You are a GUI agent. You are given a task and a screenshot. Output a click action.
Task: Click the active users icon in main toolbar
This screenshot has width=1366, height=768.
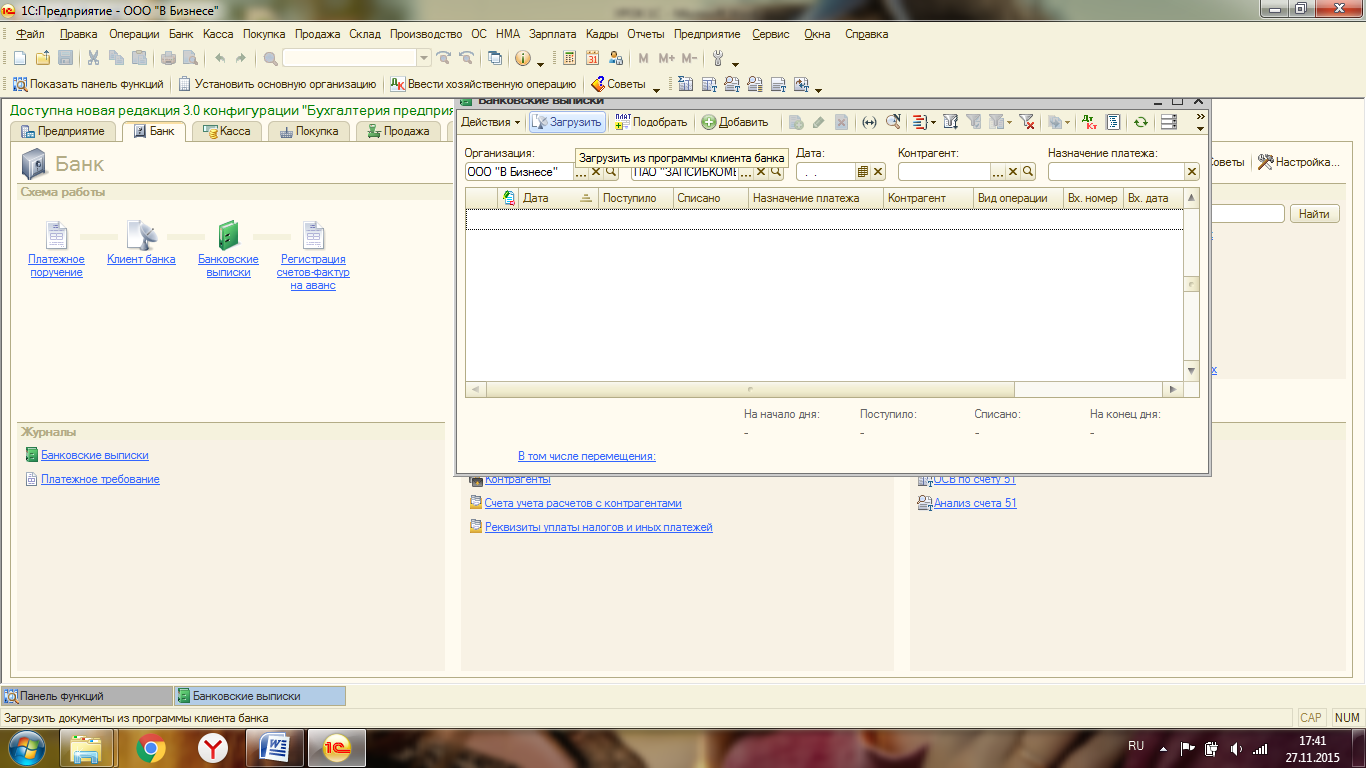coord(615,59)
